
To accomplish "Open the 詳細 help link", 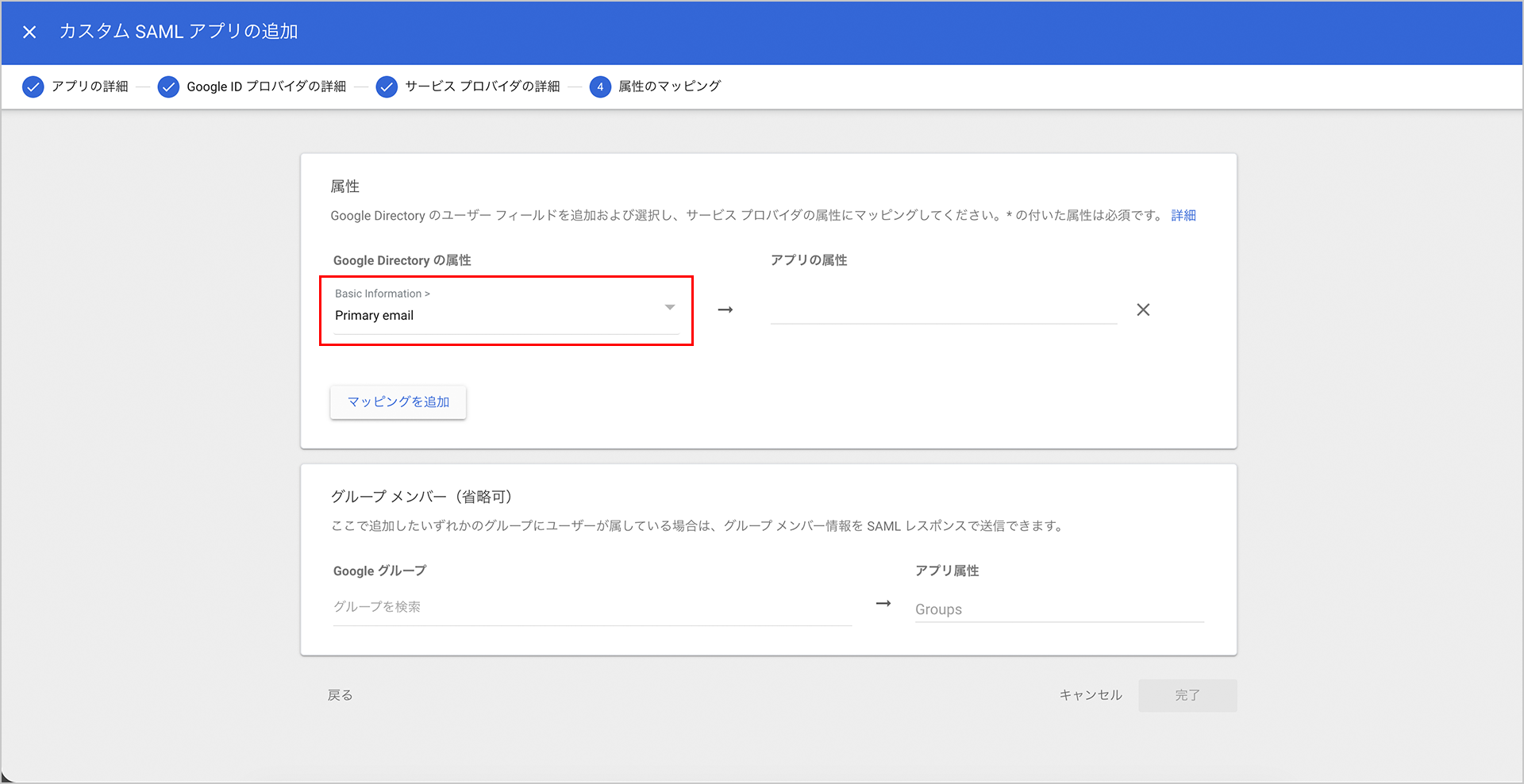I will (1183, 216).
